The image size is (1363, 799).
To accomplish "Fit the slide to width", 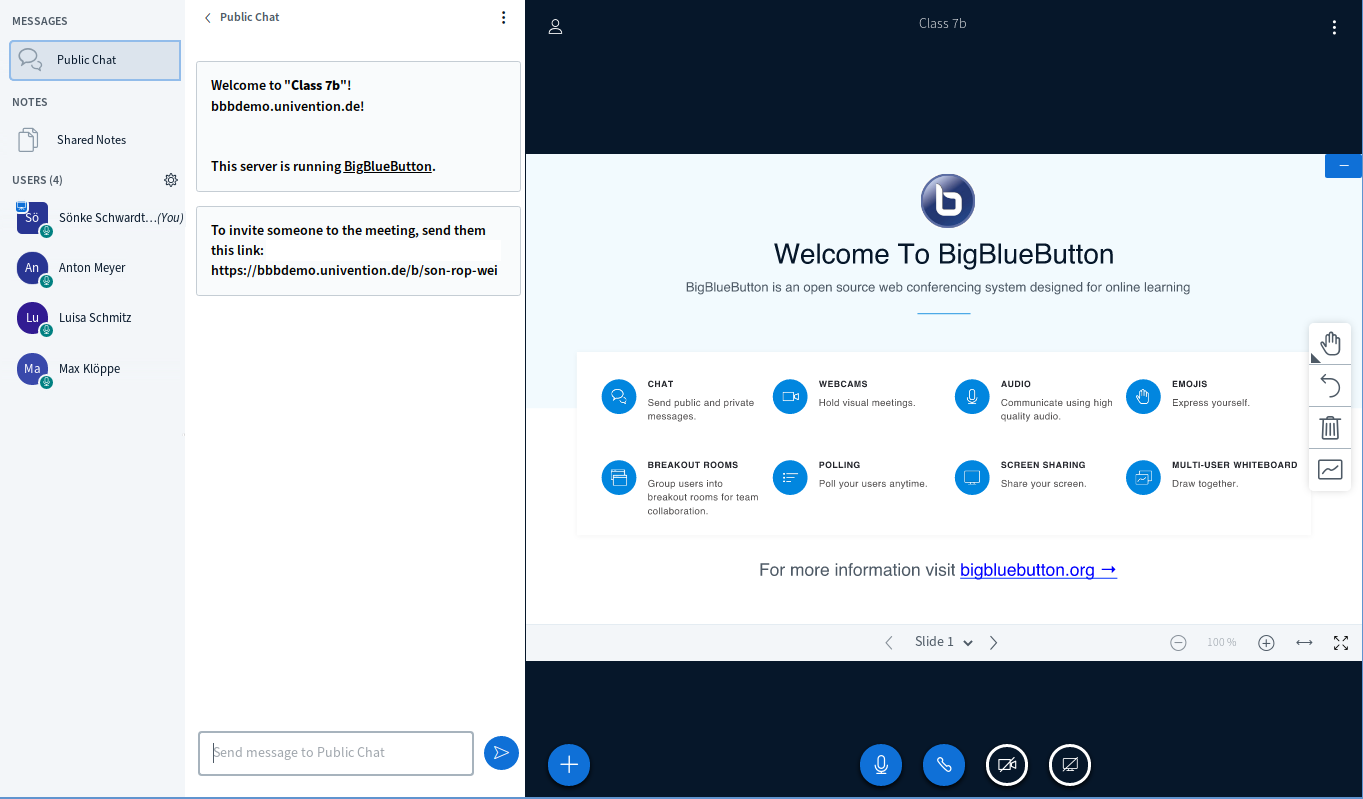I will [1304, 643].
